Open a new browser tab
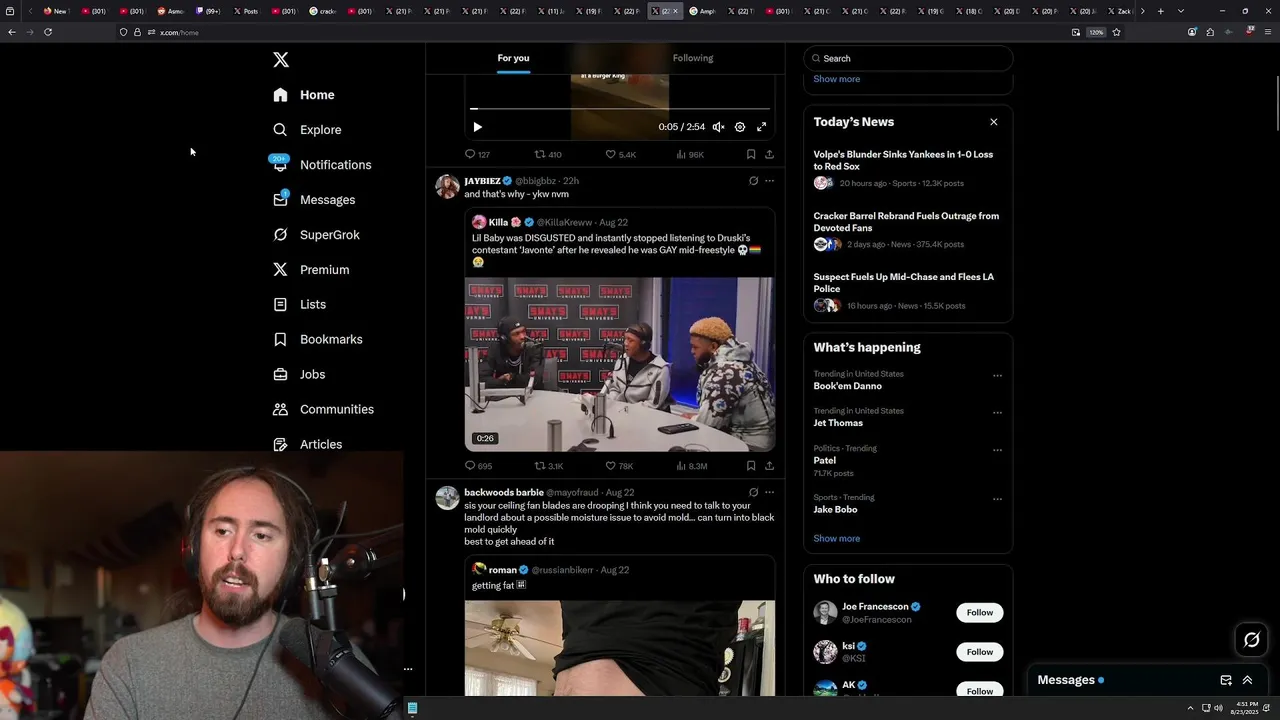Viewport: 1280px width, 720px height. click(x=1160, y=11)
